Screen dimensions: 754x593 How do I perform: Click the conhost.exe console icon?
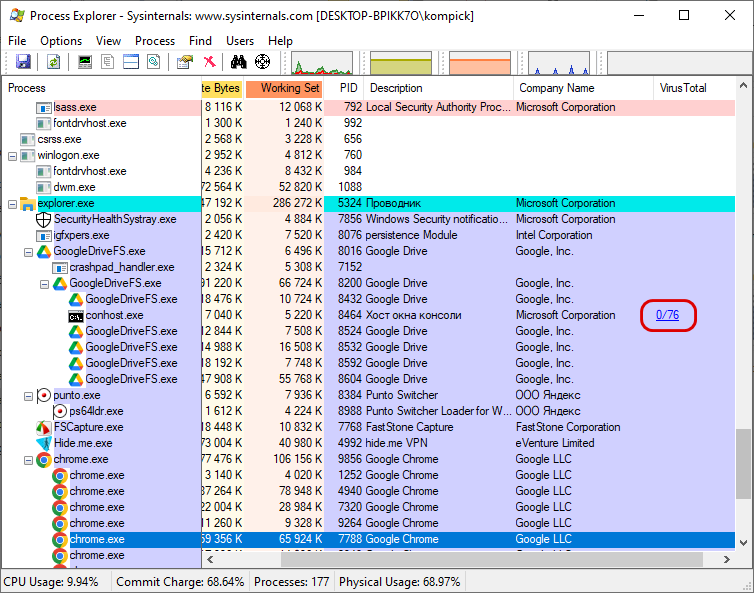click(x=75, y=316)
